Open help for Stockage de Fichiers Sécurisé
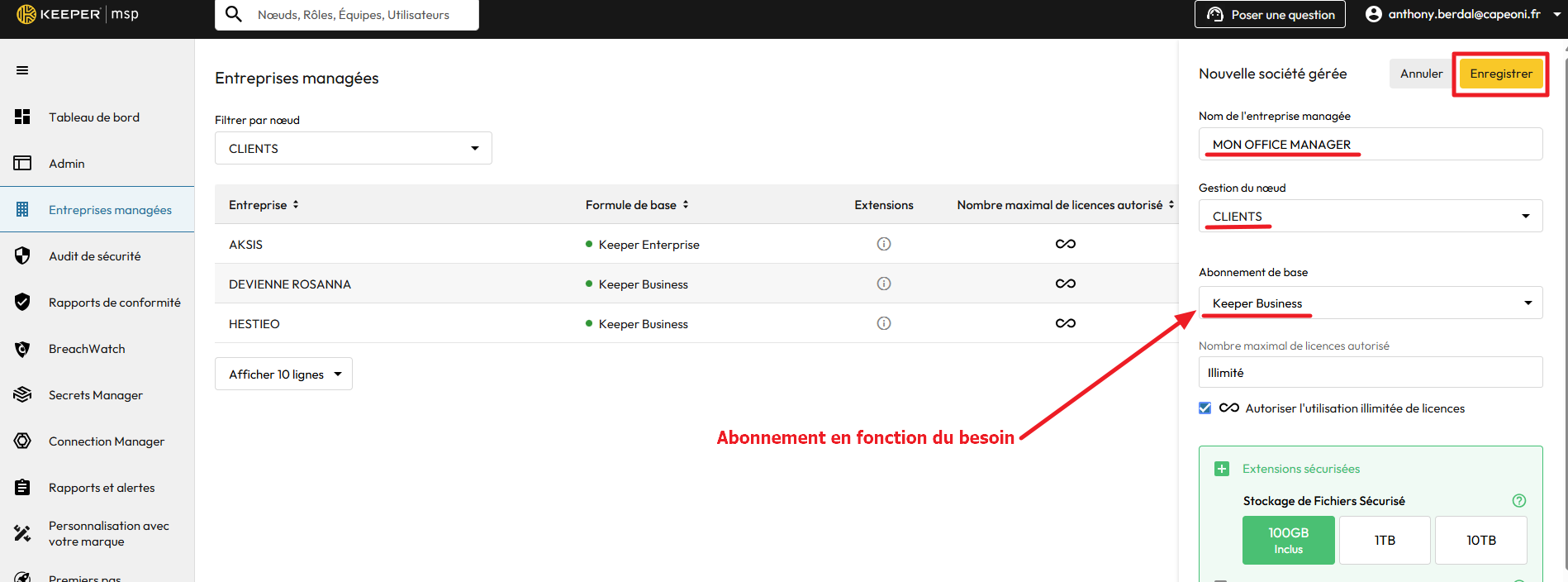 [x=1518, y=500]
